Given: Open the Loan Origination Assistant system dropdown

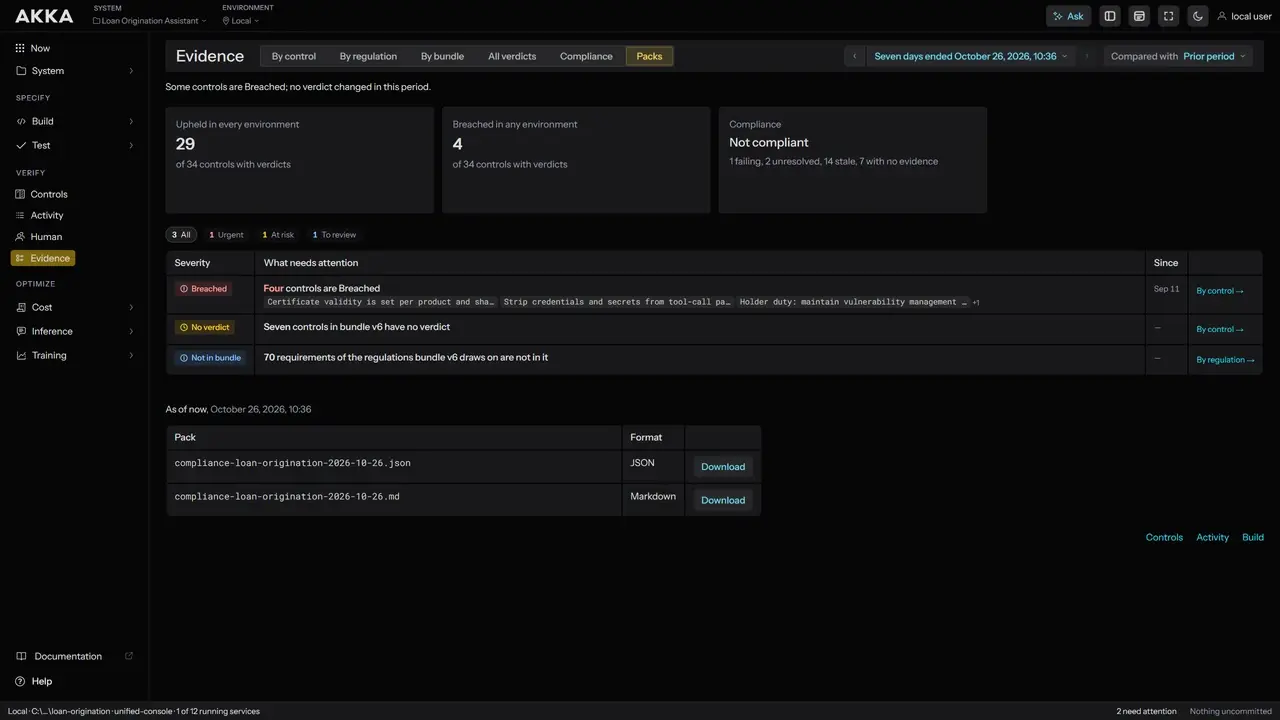Looking at the screenshot, I should click(x=150, y=20).
